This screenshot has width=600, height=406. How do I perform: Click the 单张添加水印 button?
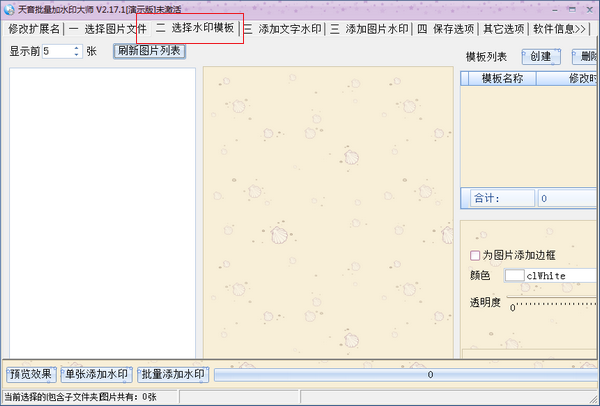96,374
